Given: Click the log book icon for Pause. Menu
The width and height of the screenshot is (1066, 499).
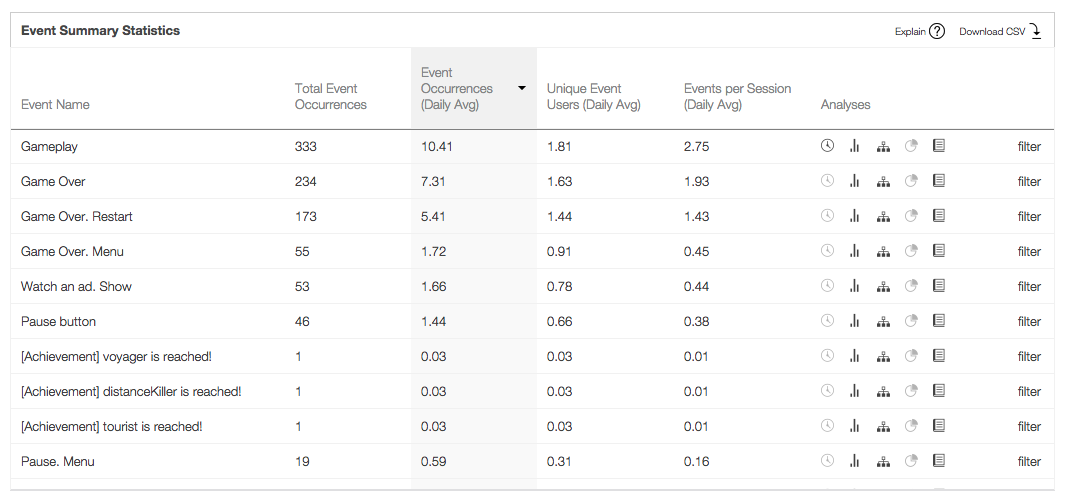Looking at the screenshot, I should [x=939, y=461].
